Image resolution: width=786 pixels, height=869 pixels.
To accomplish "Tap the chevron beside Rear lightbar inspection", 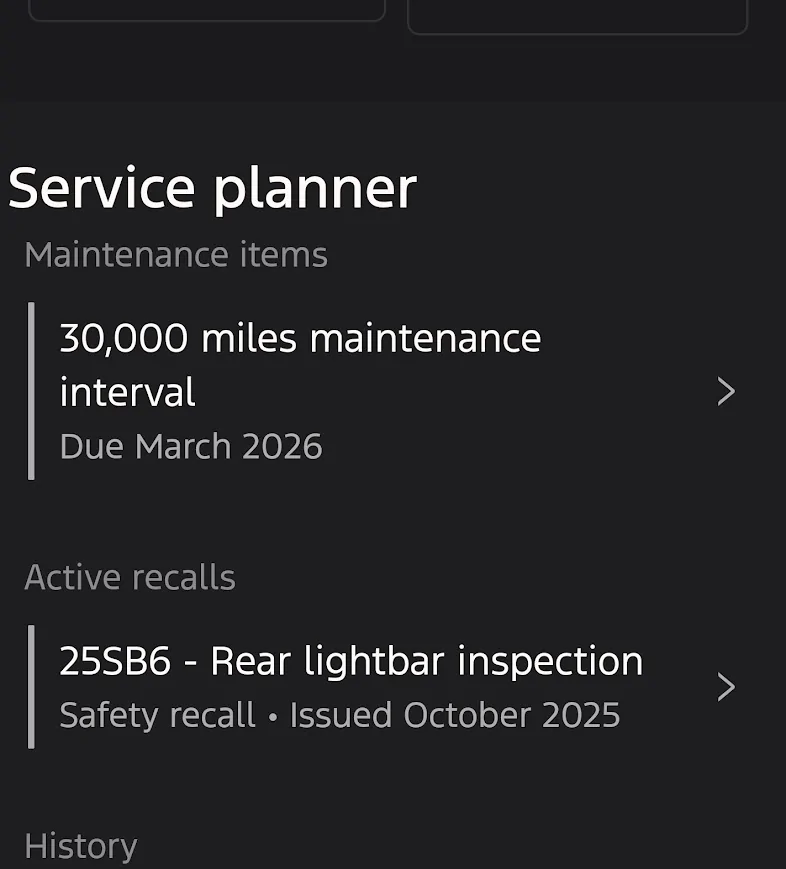I will [x=726, y=687].
